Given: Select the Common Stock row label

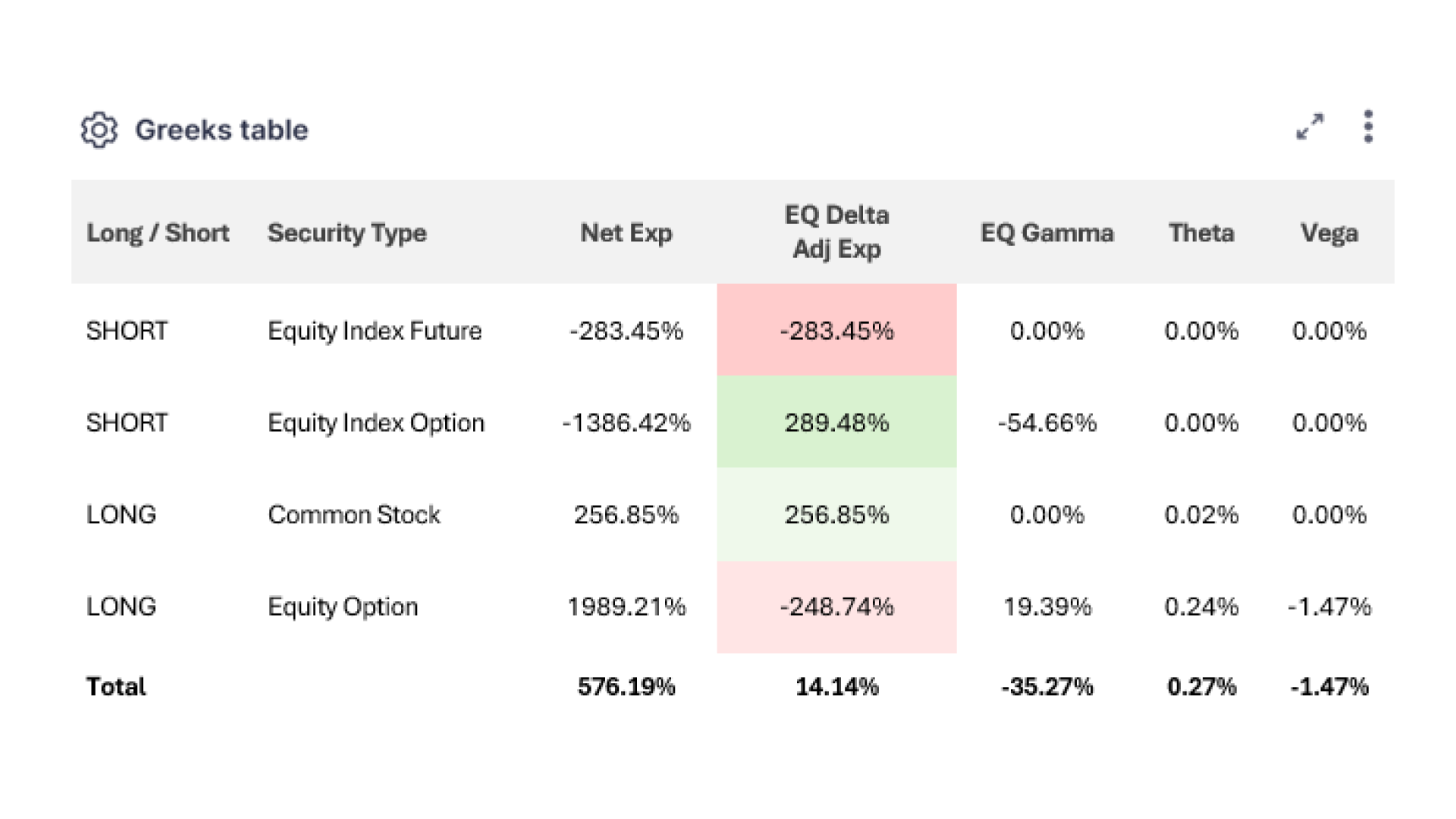Looking at the screenshot, I should pos(353,515).
